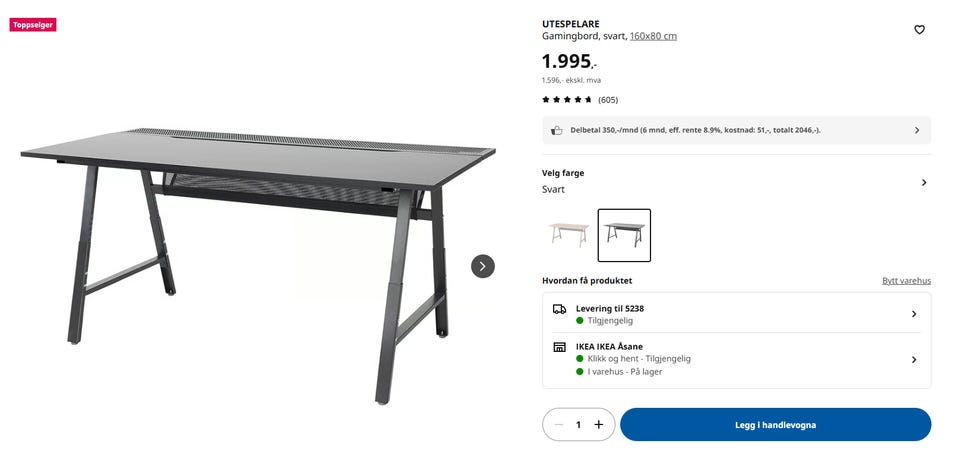The image size is (960, 453).
Task: Open Levering til 5238 details chevron
Action: pyautogui.click(x=913, y=314)
